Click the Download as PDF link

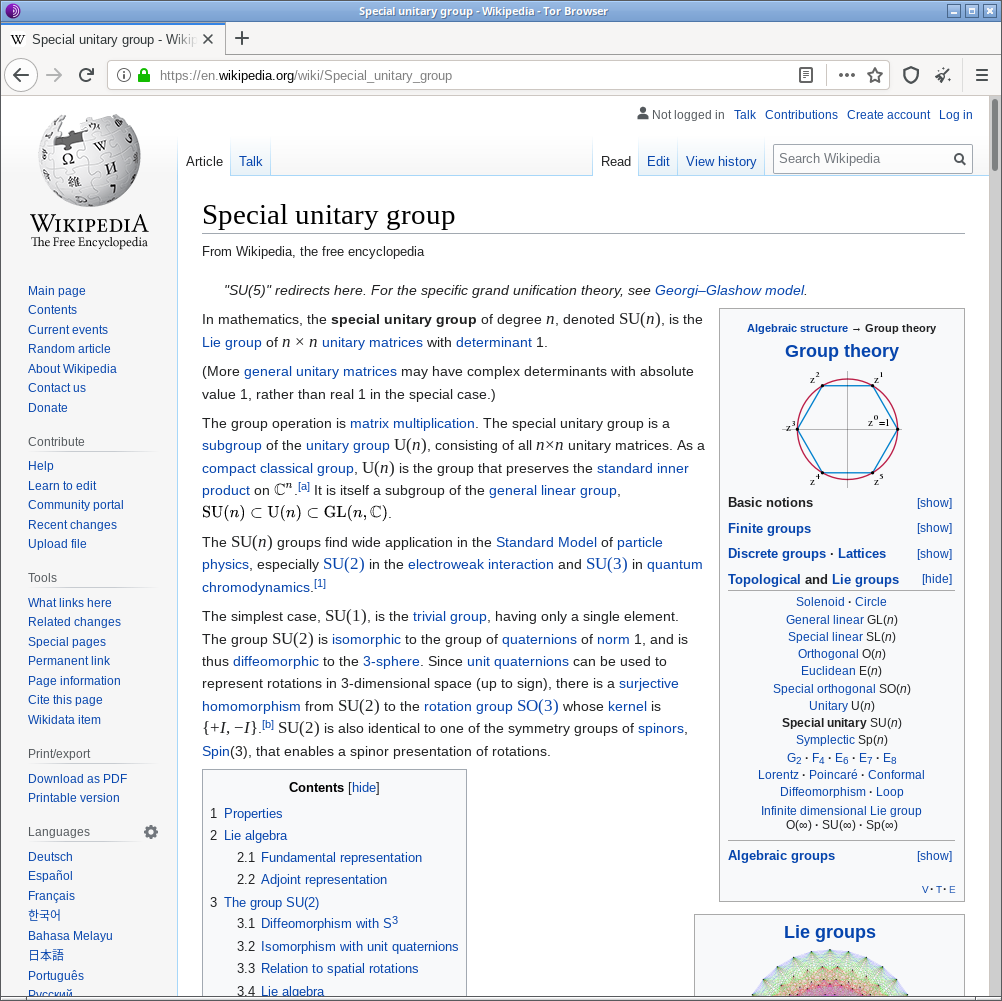click(77, 779)
